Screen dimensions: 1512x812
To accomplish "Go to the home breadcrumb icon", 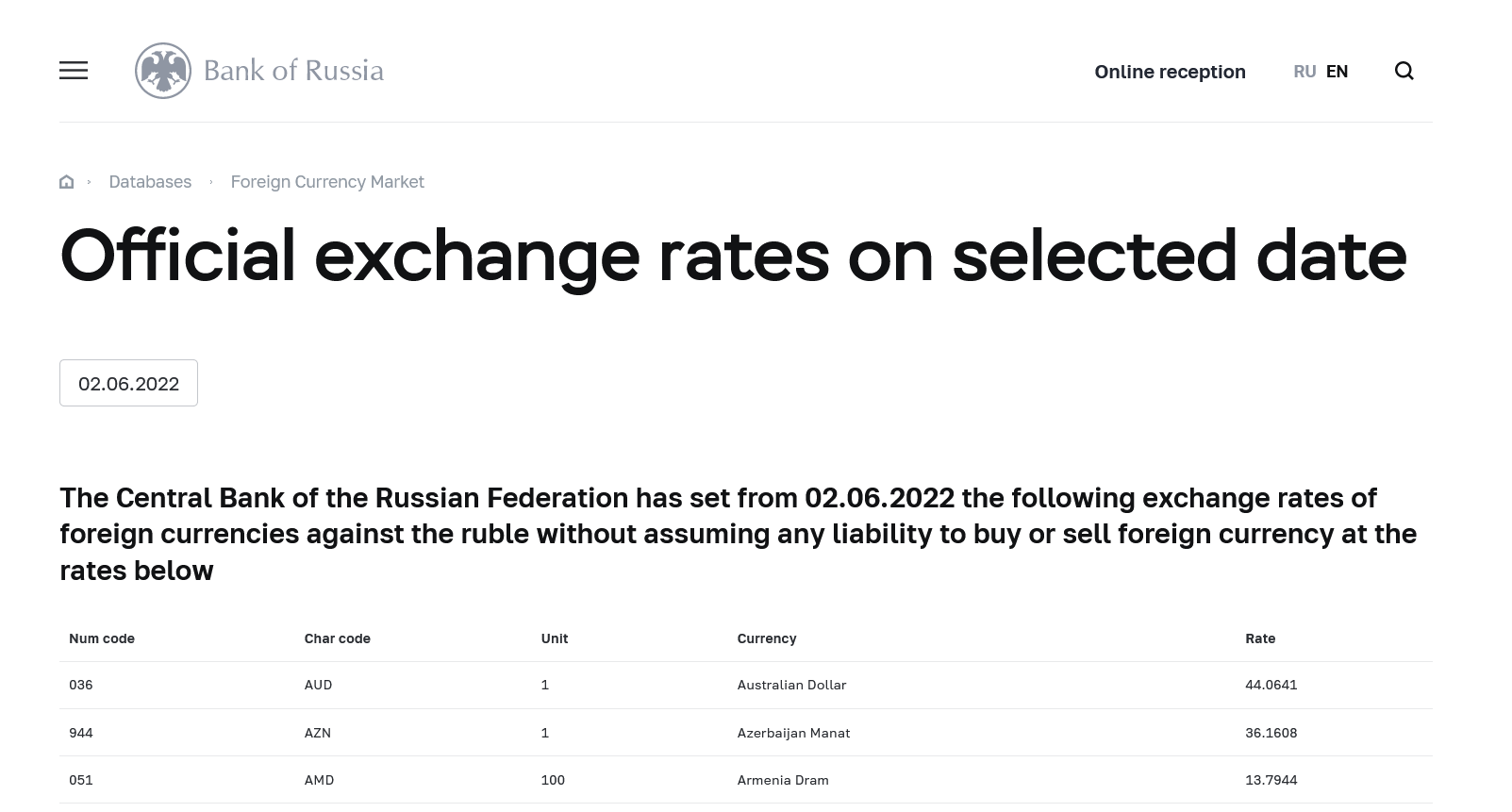I will coord(66,182).
